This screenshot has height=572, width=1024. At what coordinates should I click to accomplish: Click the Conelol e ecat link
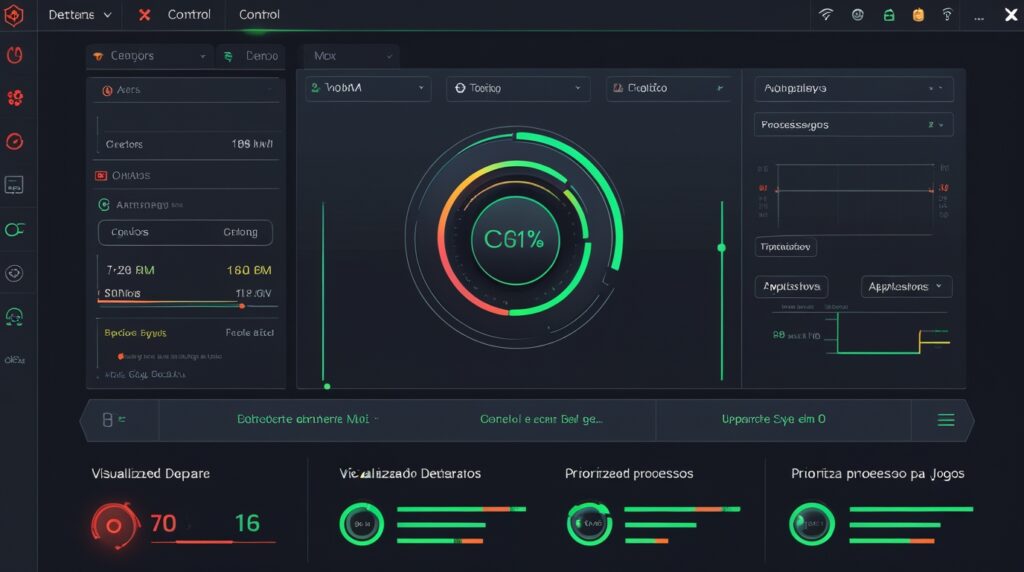541,419
